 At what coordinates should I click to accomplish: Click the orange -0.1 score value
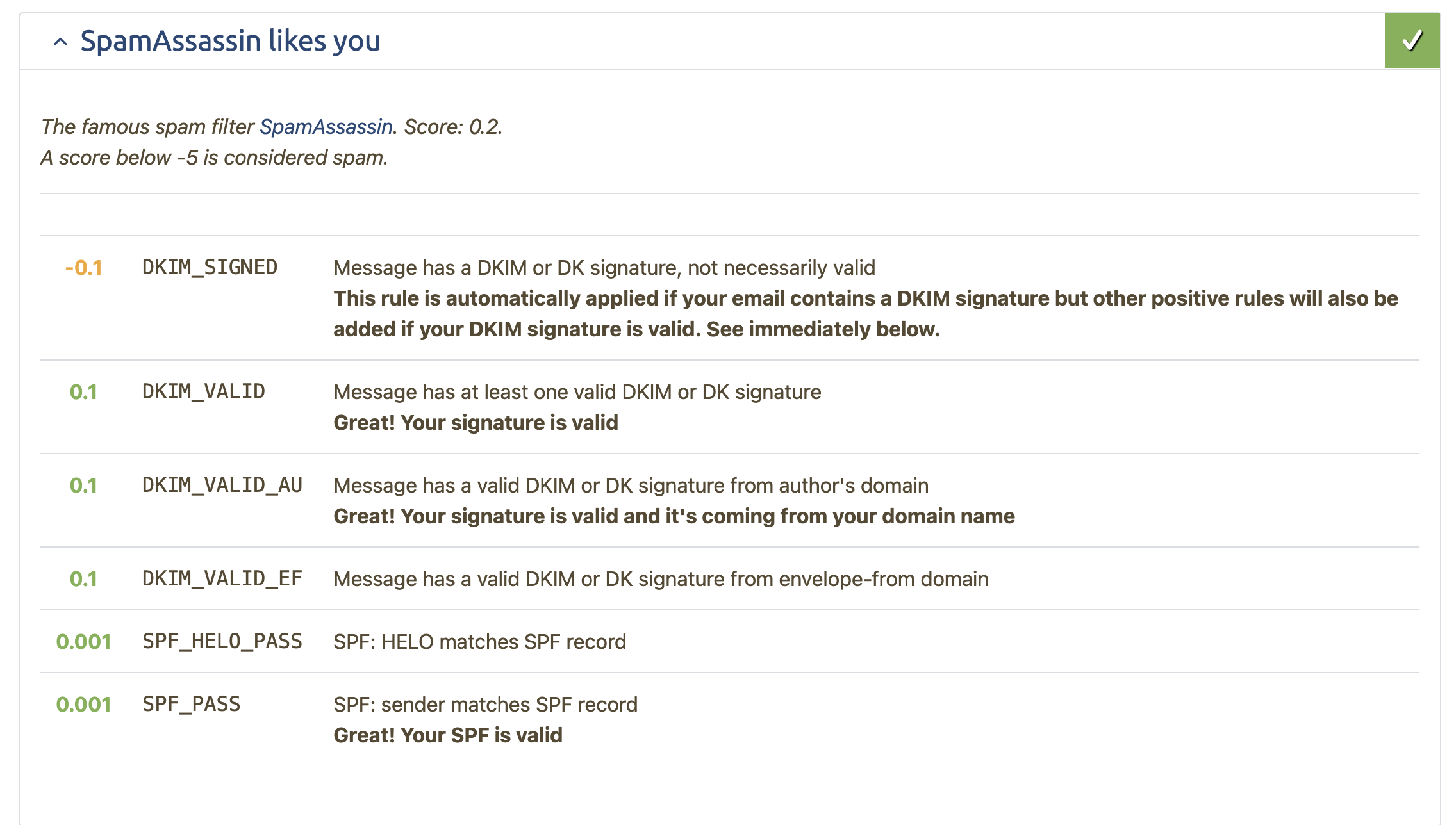(83, 268)
